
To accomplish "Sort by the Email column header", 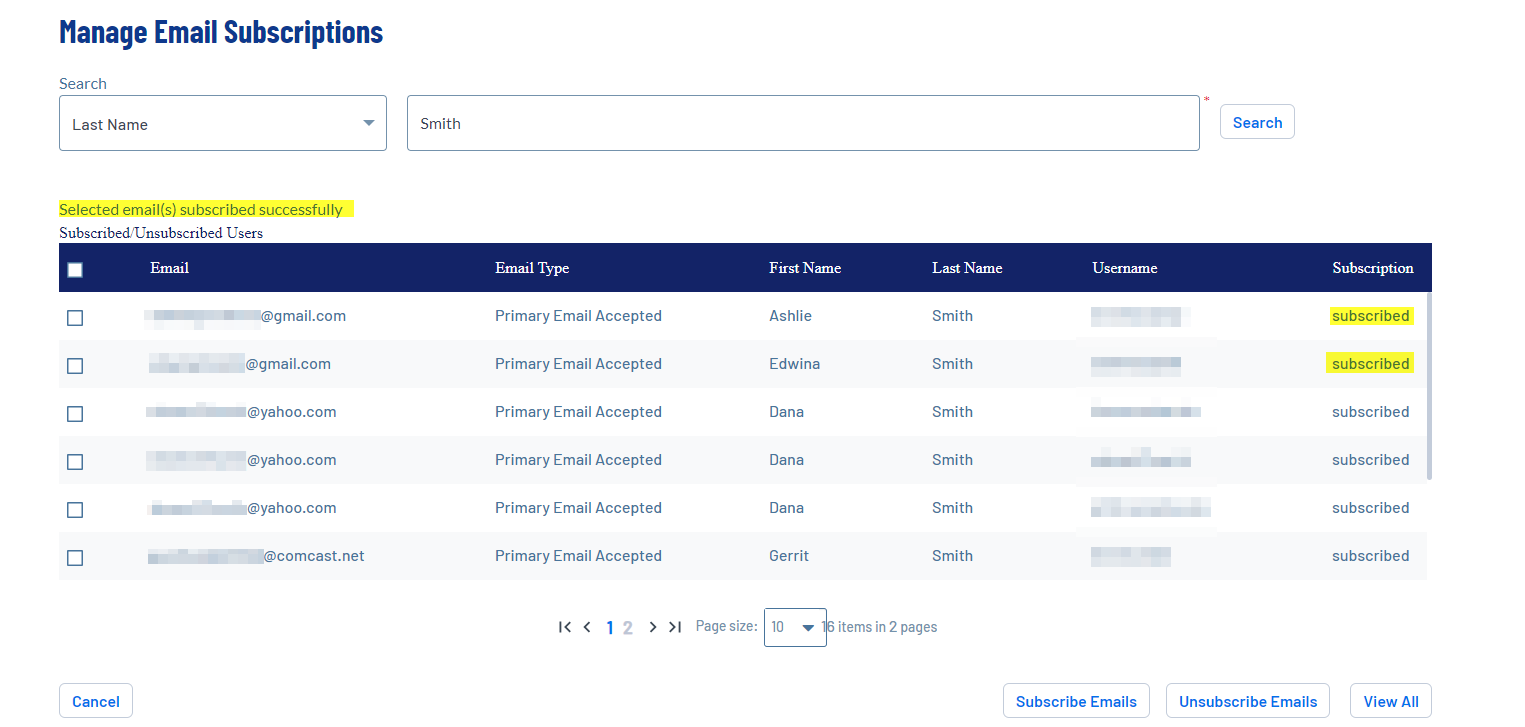I will (x=170, y=268).
